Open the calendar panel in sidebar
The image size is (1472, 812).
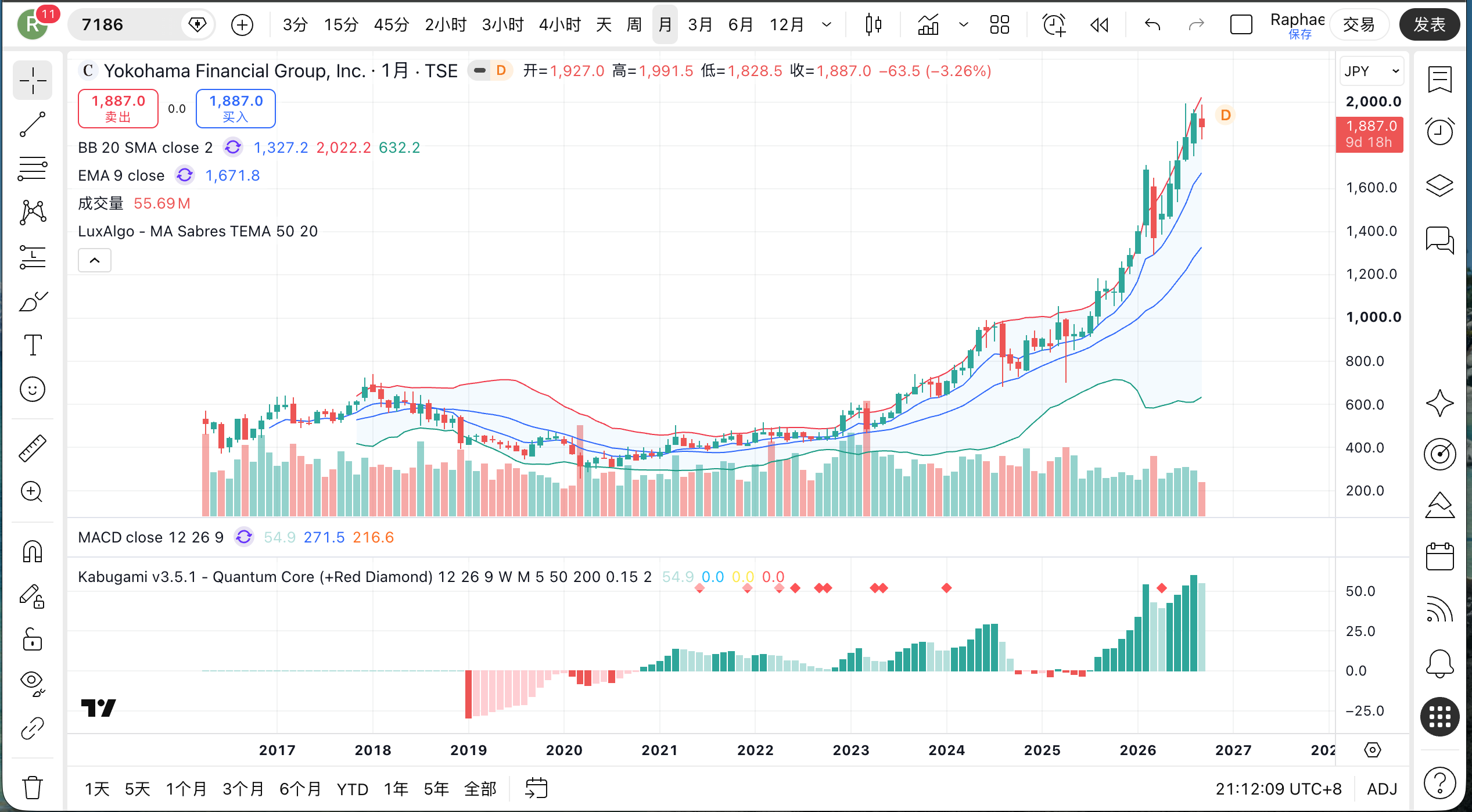click(1440, 556)
